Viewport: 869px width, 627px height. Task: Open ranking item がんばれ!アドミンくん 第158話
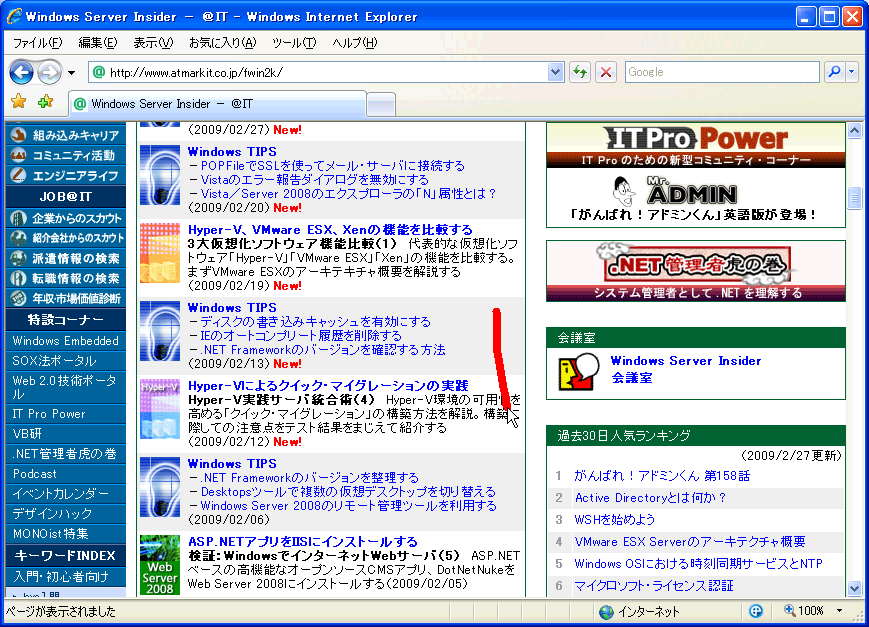coord(662,476)
